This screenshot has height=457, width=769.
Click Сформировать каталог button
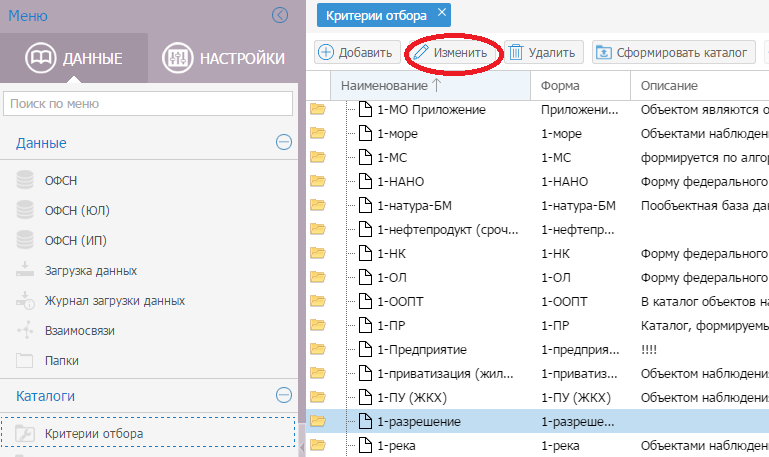[674, 52]
